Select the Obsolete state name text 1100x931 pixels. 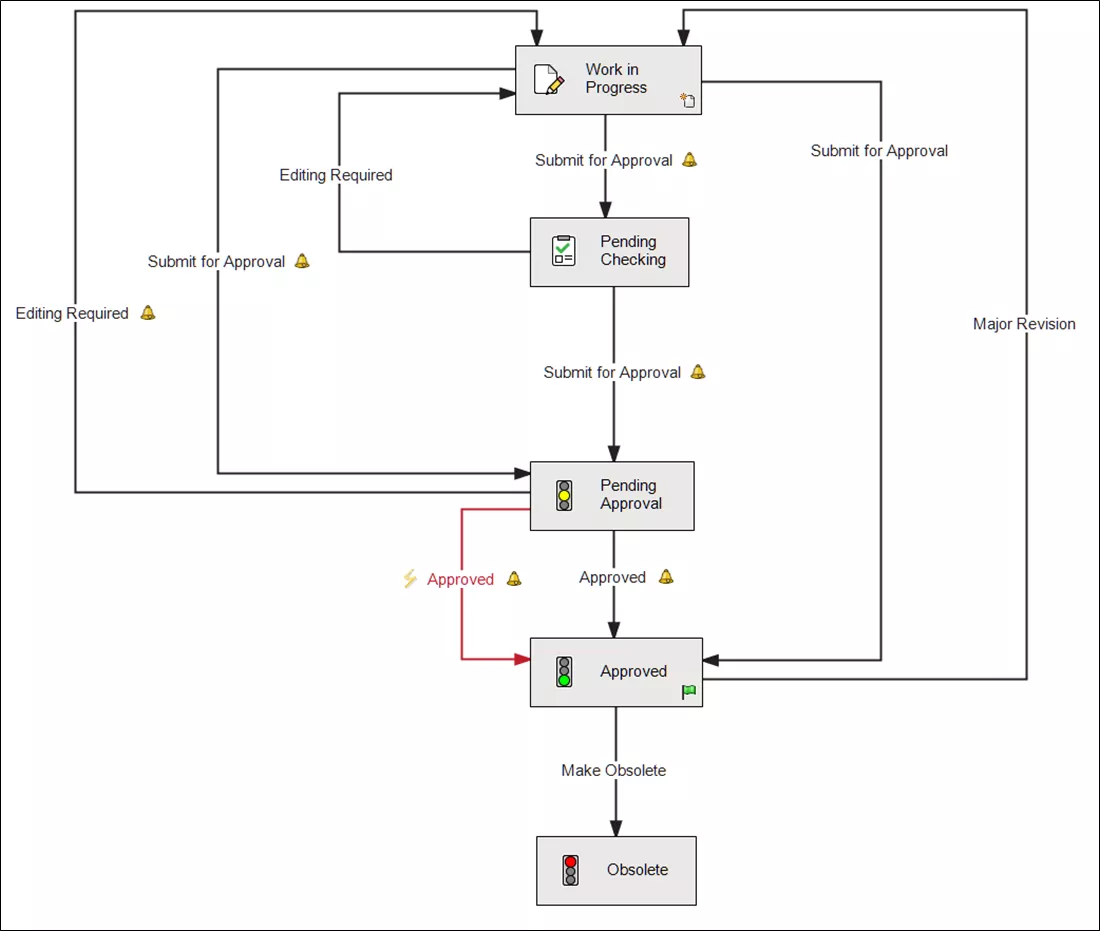(x=637, y=870)
